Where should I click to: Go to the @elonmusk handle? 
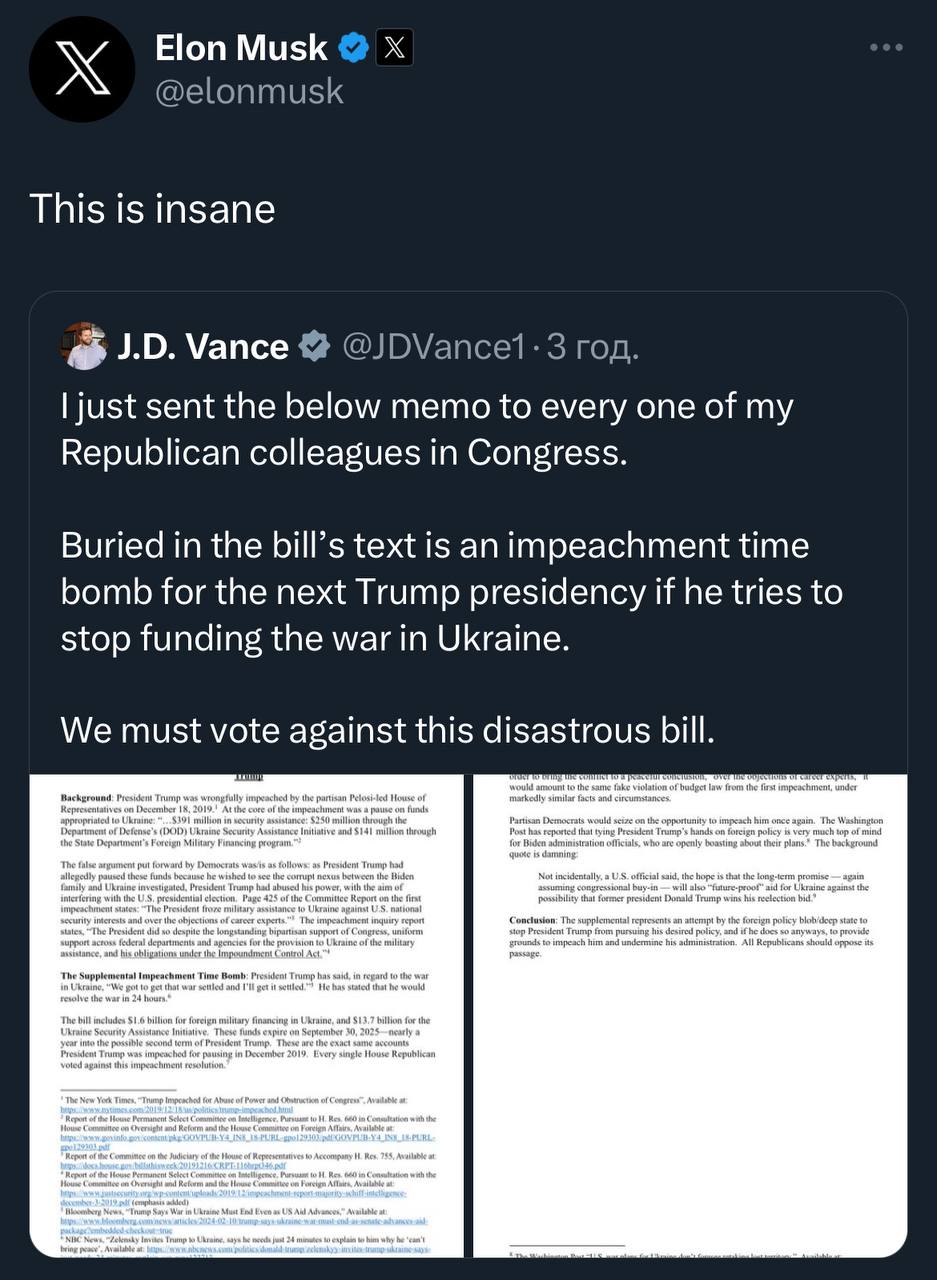point(249,91)
